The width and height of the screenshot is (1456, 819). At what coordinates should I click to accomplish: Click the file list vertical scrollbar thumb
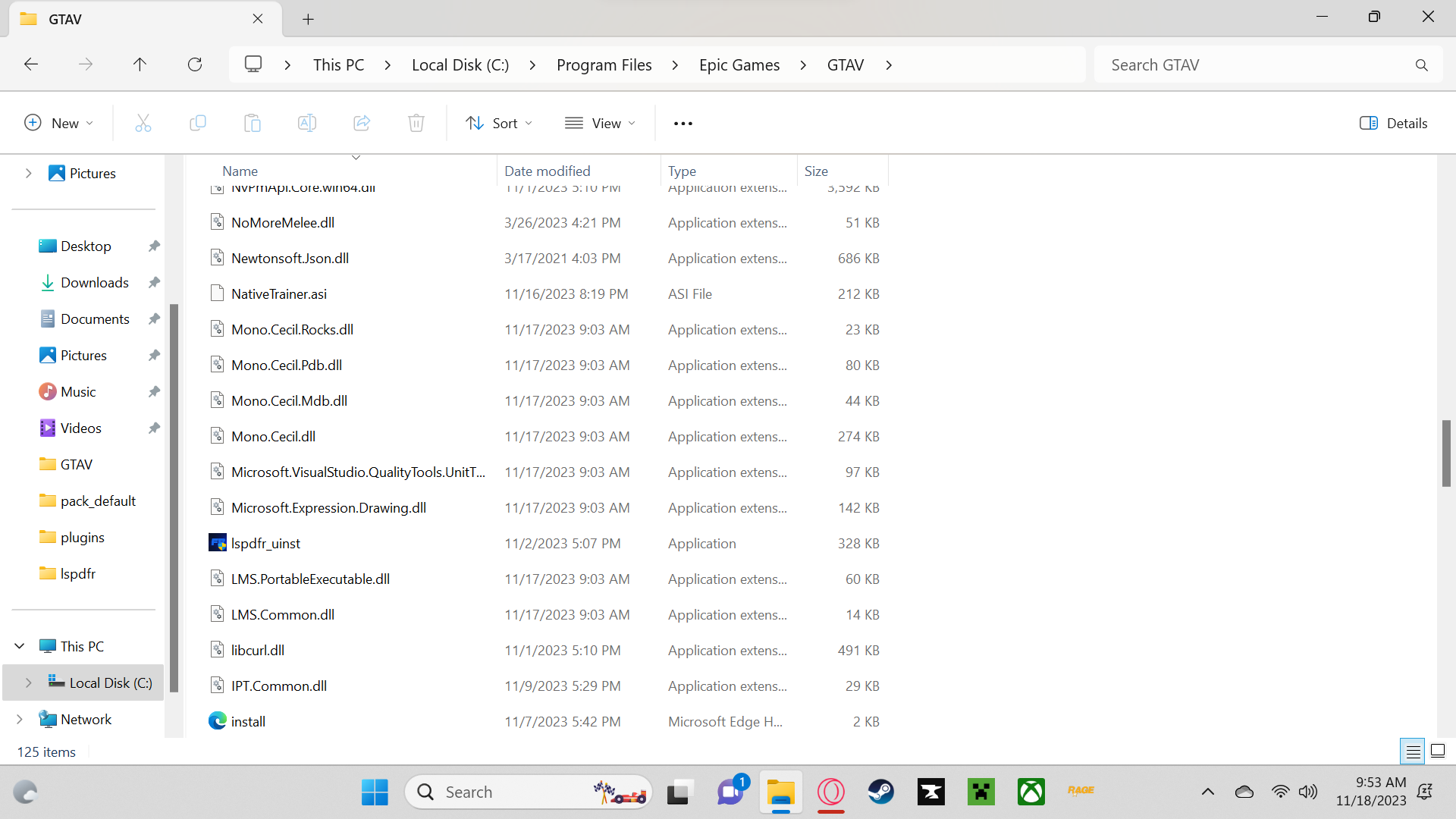click(1446, 453)
